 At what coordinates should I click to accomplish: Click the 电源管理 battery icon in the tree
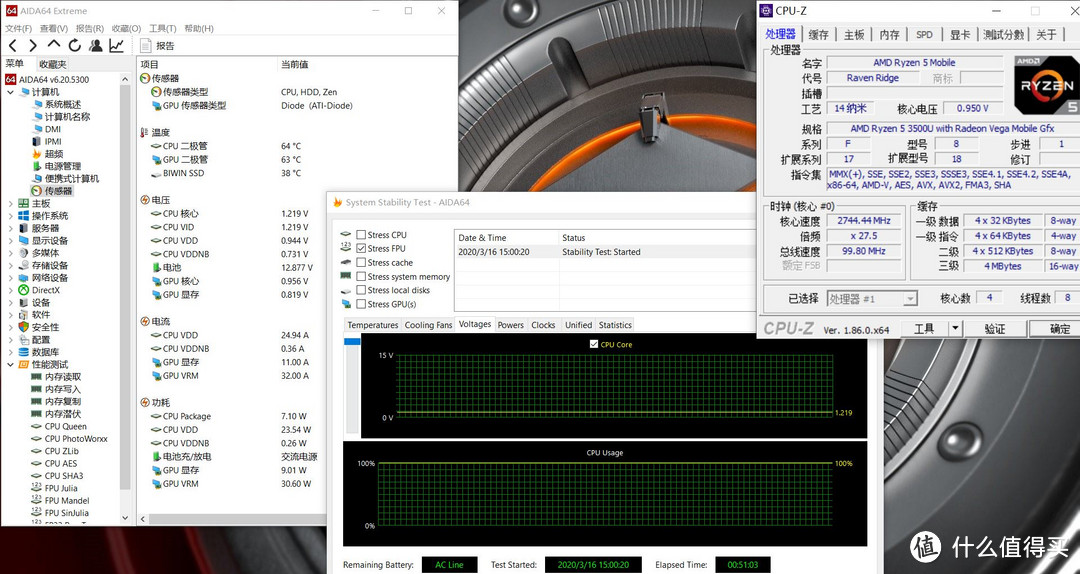pyautogui.click(x=37, y=166)
